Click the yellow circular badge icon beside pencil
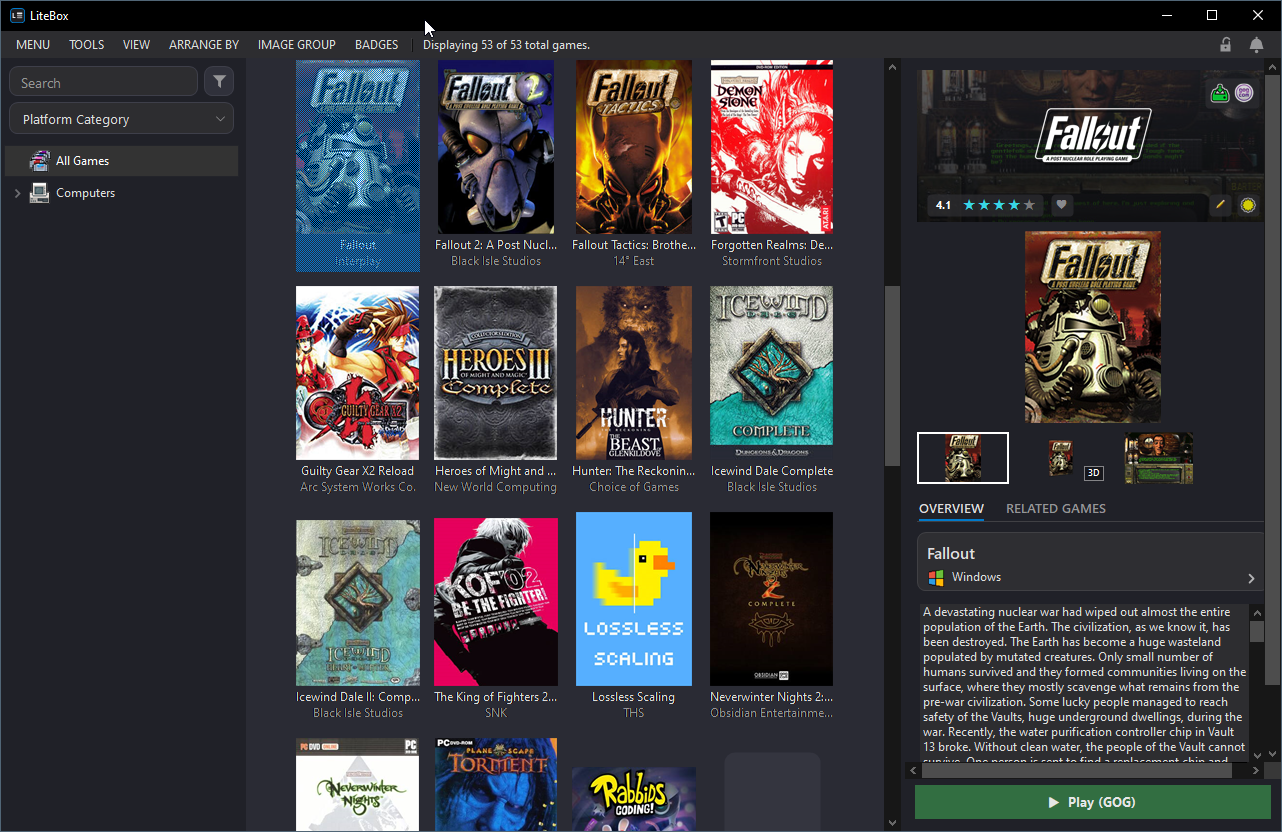The height and width of the screenshot is (832, 1282). coord(1248,205)
